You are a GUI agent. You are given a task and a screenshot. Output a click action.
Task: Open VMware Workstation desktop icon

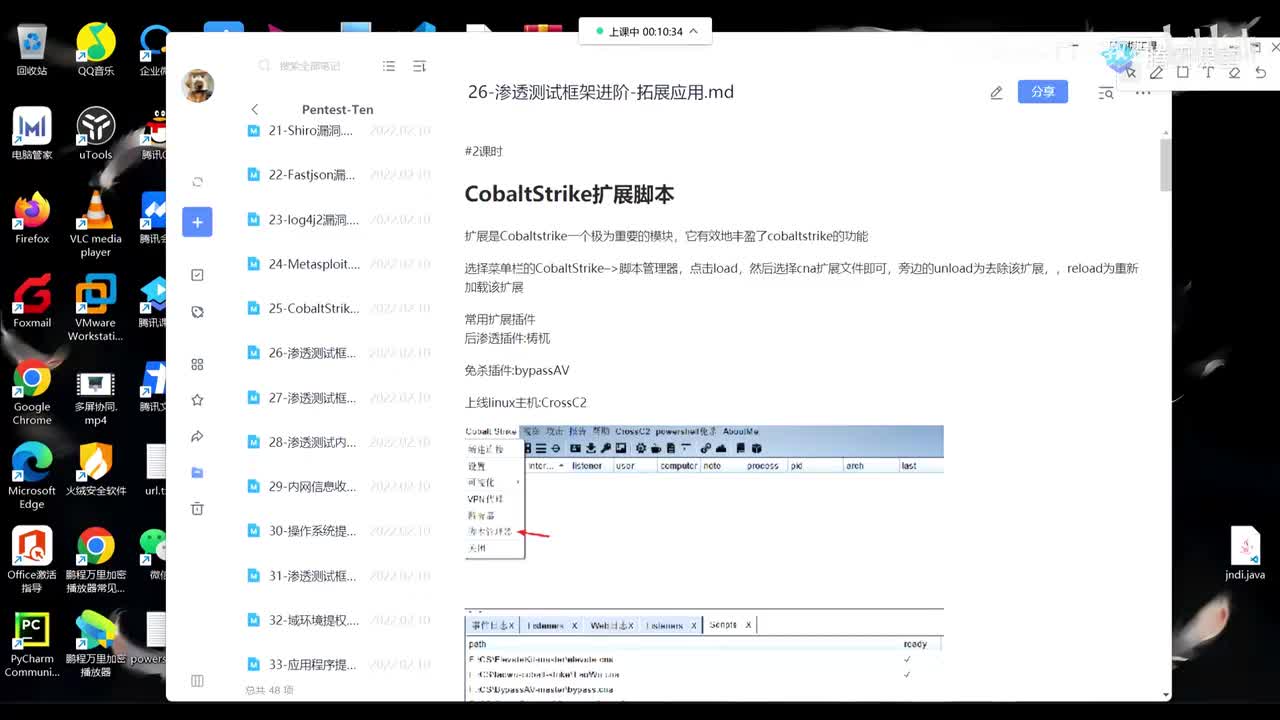[x=96, y=309]
